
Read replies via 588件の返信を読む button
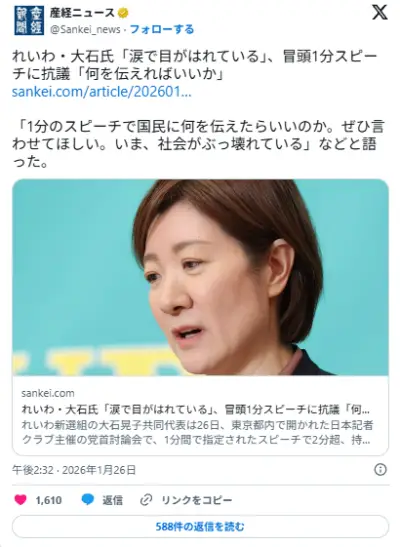coord(200,526)
